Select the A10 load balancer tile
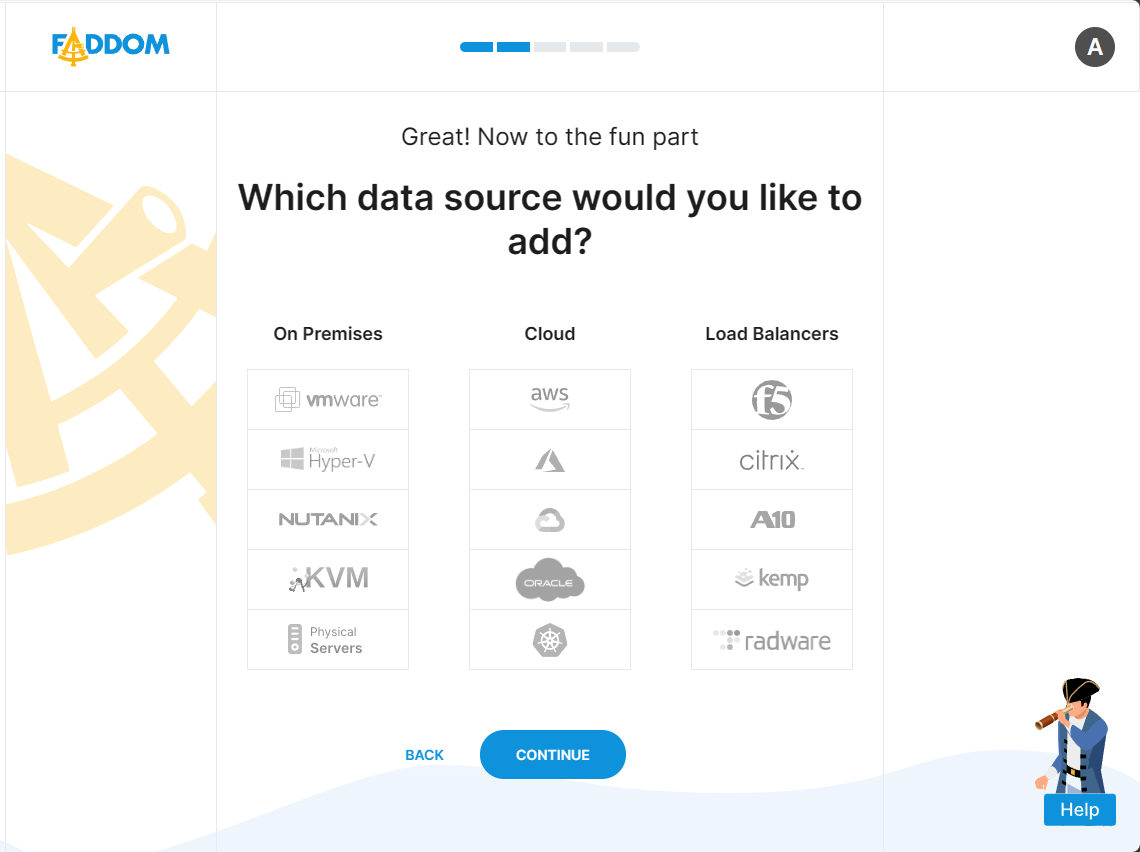This screenshot has width=1140, height=852. (x=772, y=520)
